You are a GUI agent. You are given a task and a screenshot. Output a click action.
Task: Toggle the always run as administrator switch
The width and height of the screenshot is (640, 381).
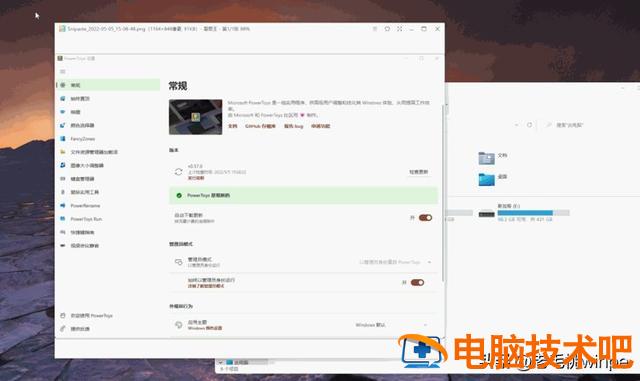pyautogui.click(x=417, y=283)
